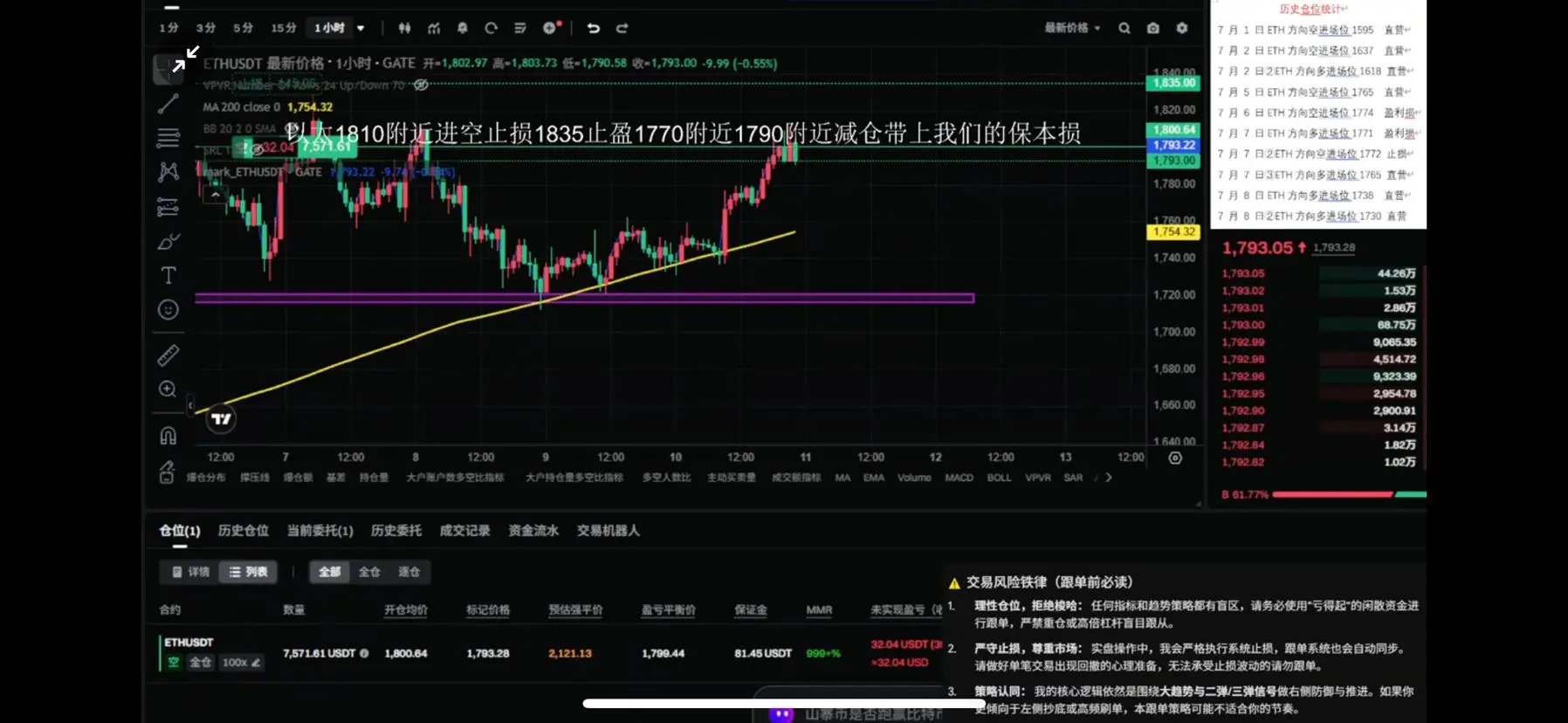The height and width of the screenshot is (723, 1568).
Task: Select the ruler measure tool
Action: tap(168, 355)
